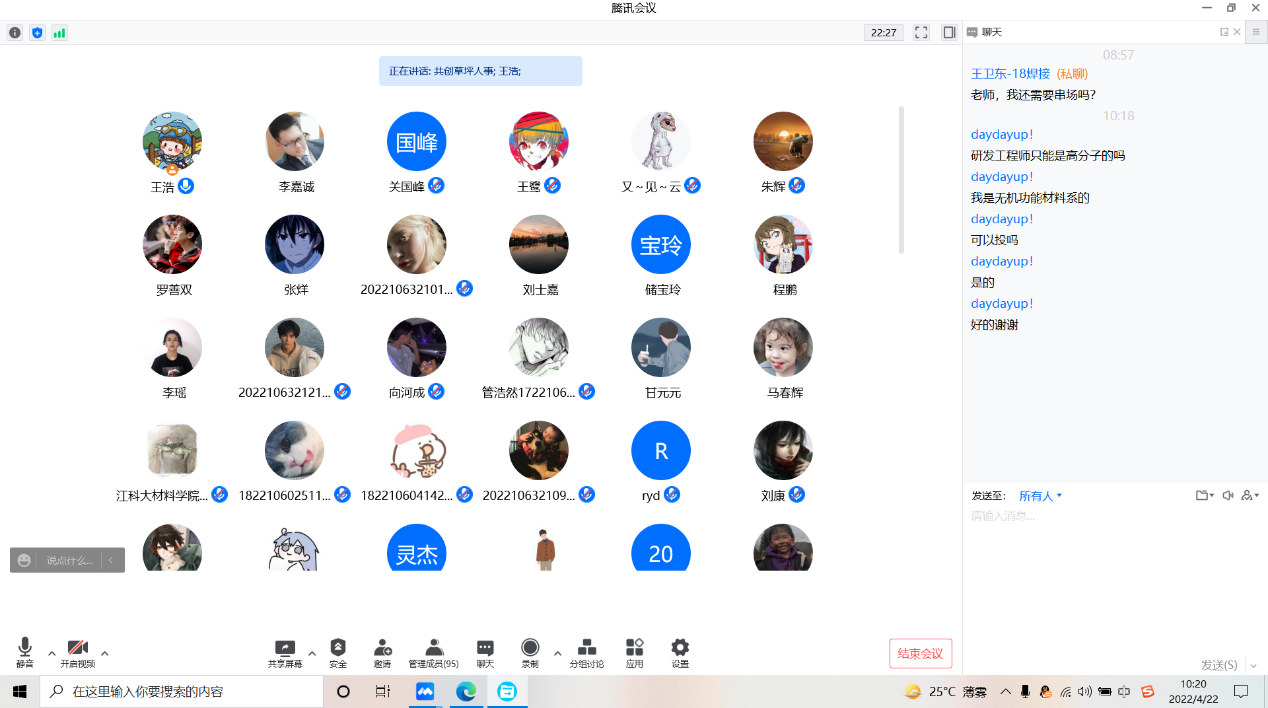Click the 邀请 invite icon

point(382,652)
